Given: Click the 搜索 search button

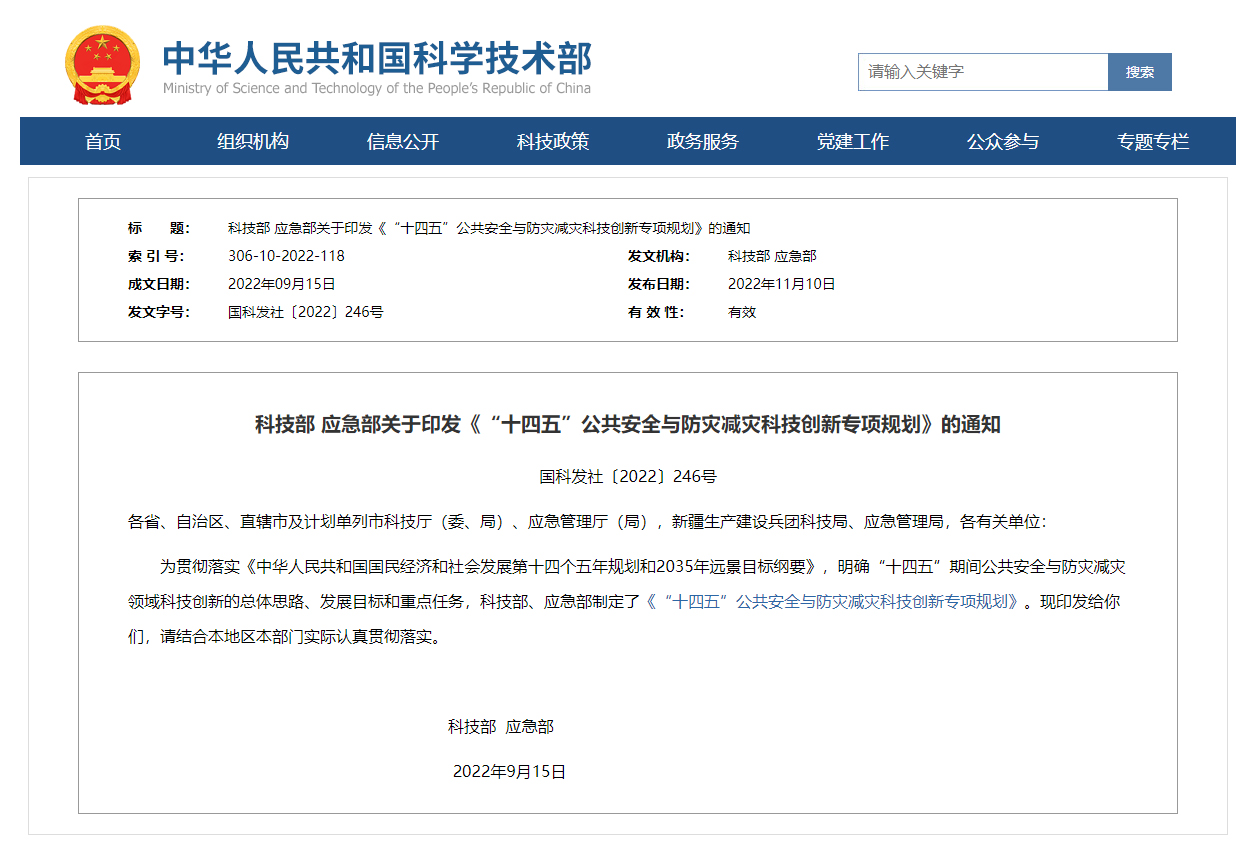Looking at the screenshot, I should (1139, 71).
